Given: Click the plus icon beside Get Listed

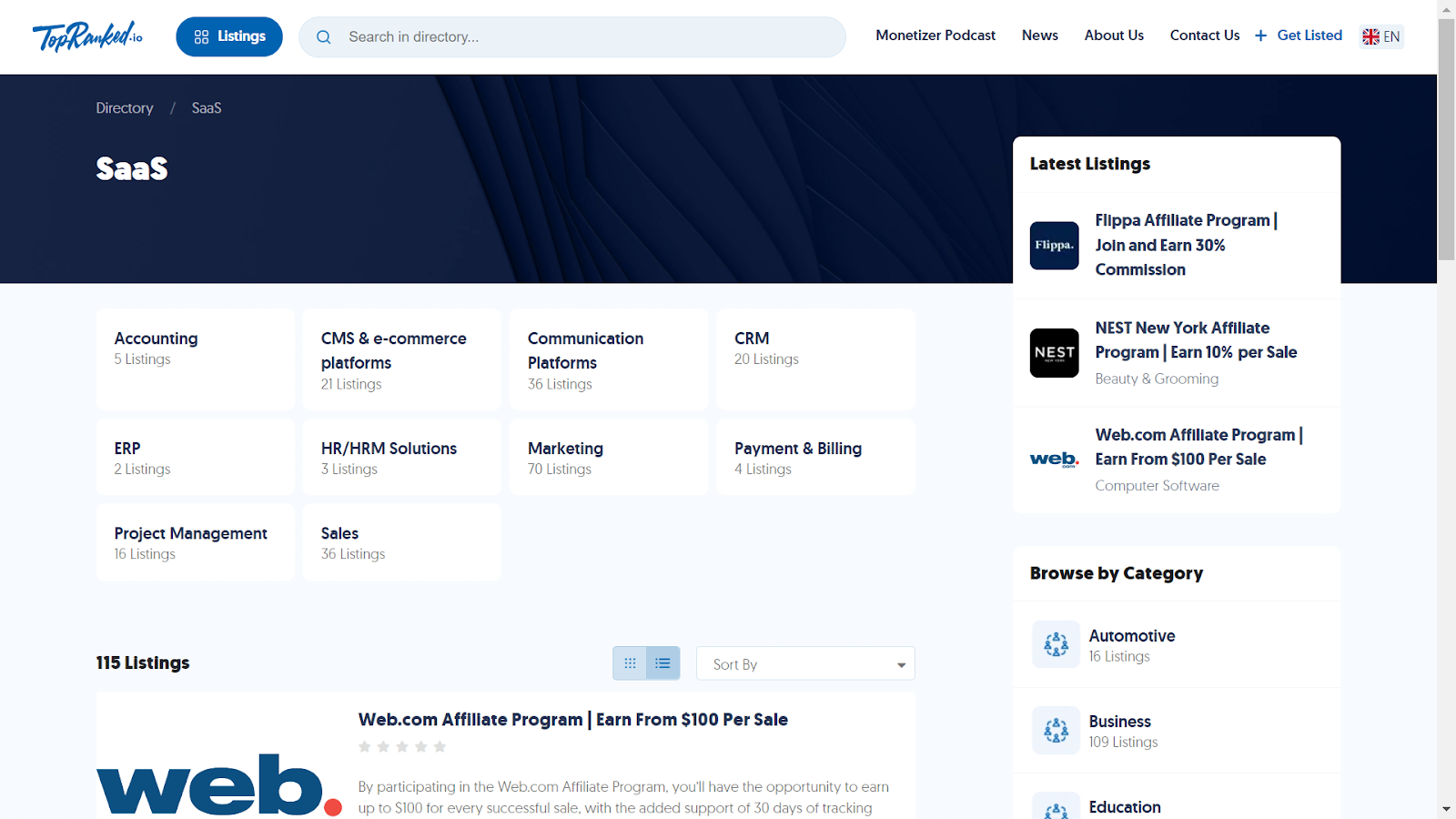Looking at the screenshot, I should coord(1260,35).
